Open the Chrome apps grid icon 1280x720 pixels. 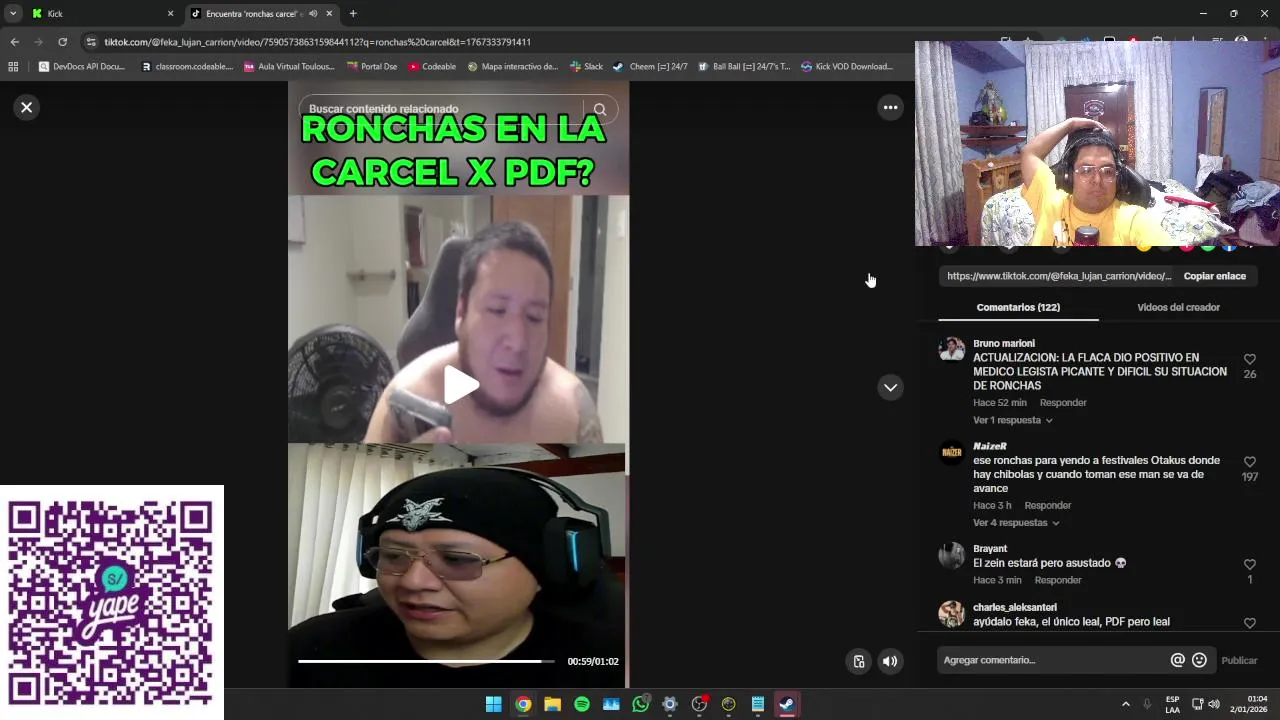click(x=13, y=67)
